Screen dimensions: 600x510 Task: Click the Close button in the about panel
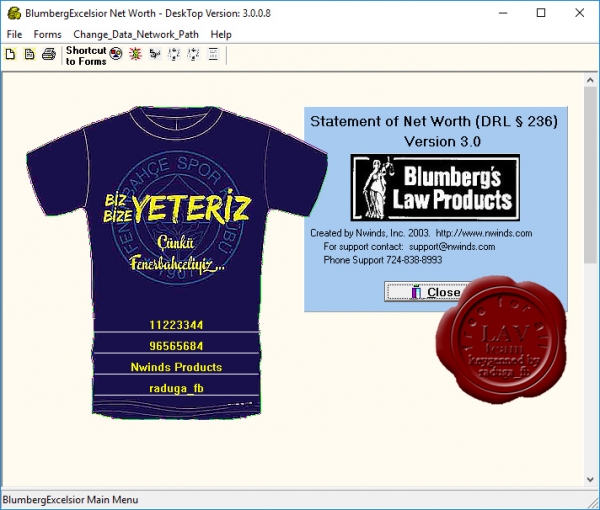(426, 292)
